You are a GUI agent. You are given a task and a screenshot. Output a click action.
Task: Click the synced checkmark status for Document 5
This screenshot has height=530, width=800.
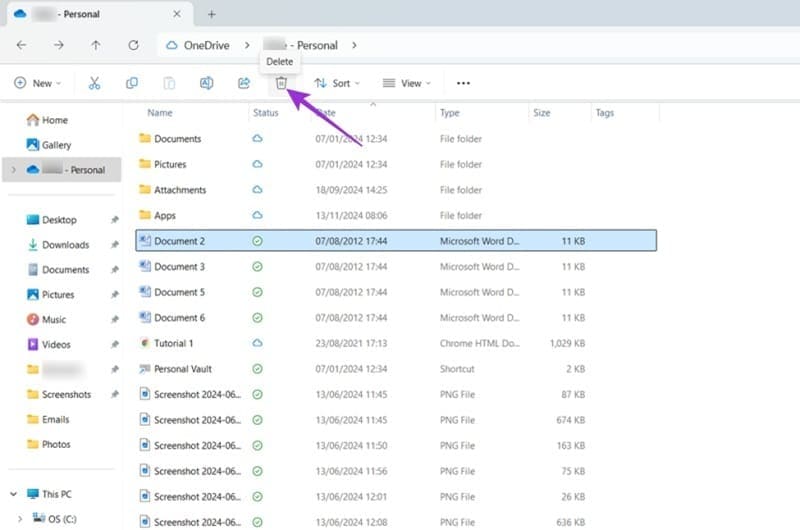258,292
